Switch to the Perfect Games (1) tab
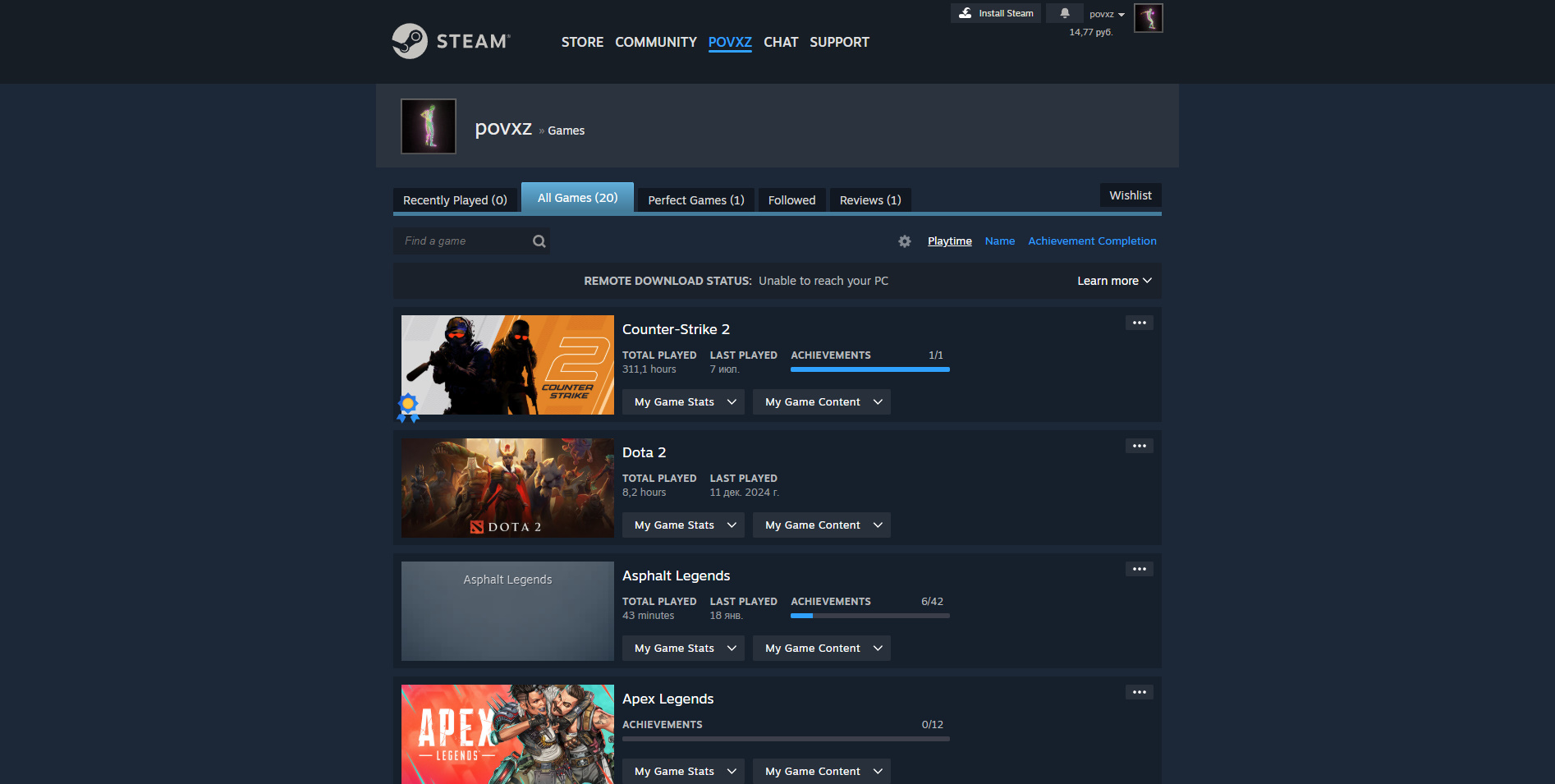This screenshot has width=1555, height=784. pyautogui.click(x=696, y=200)
